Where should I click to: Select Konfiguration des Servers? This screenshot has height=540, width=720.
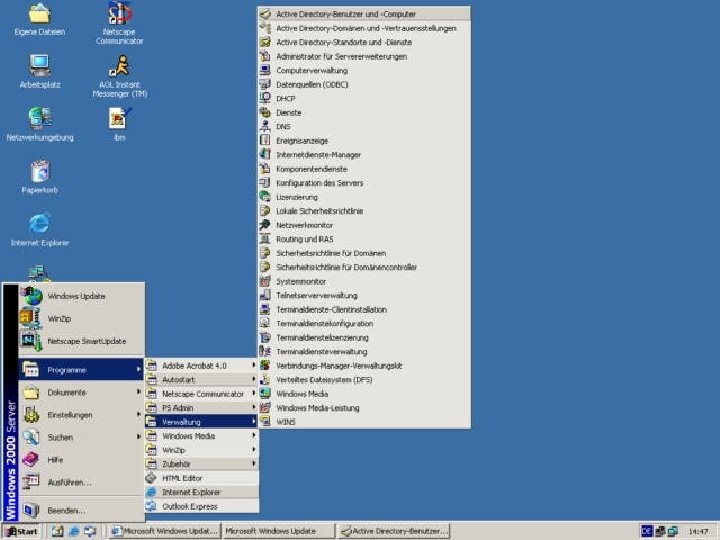tap(364, 183)
